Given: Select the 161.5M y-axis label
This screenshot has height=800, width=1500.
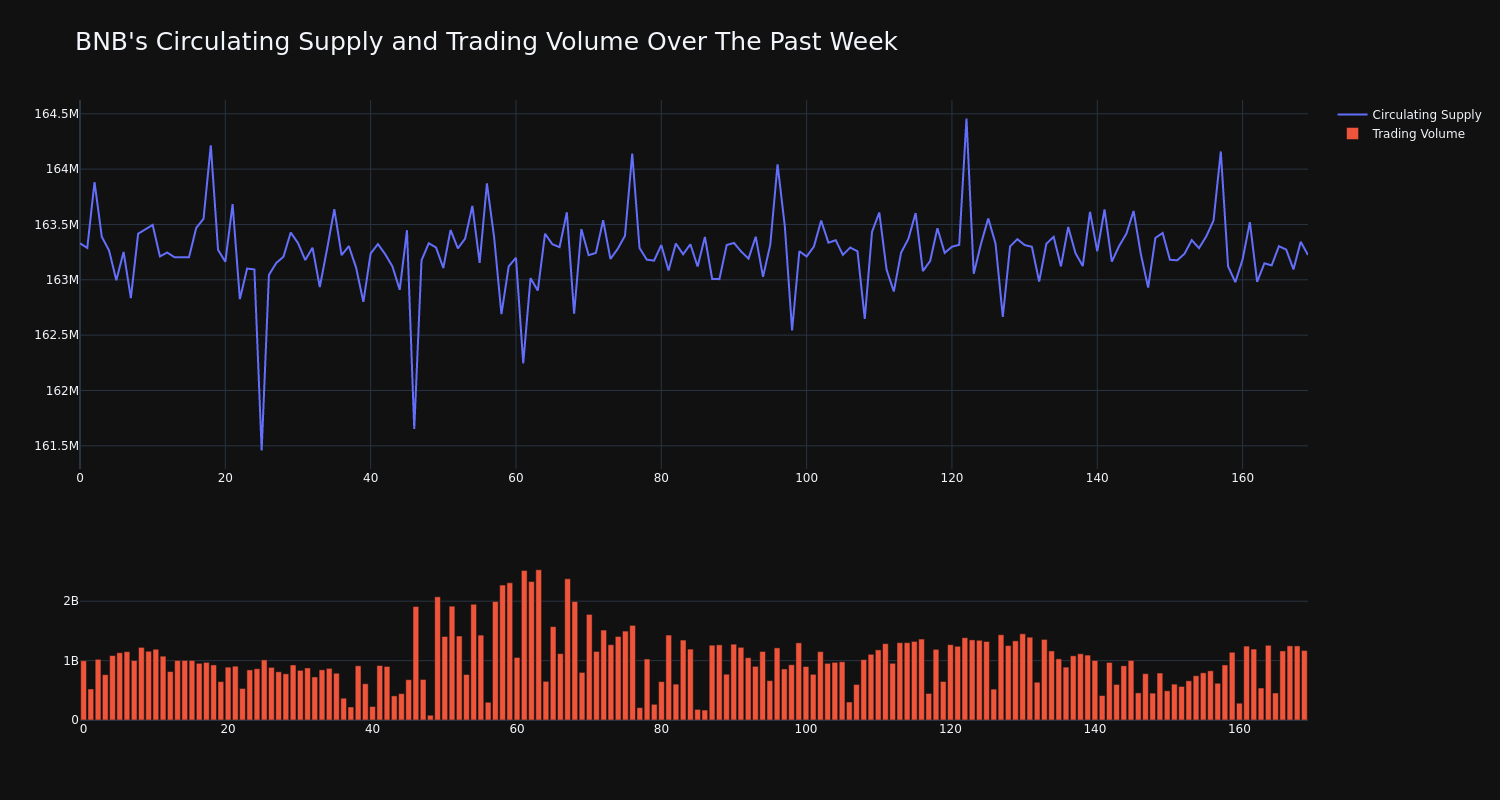Looking at the screenshot, I should tap(56, 446).
